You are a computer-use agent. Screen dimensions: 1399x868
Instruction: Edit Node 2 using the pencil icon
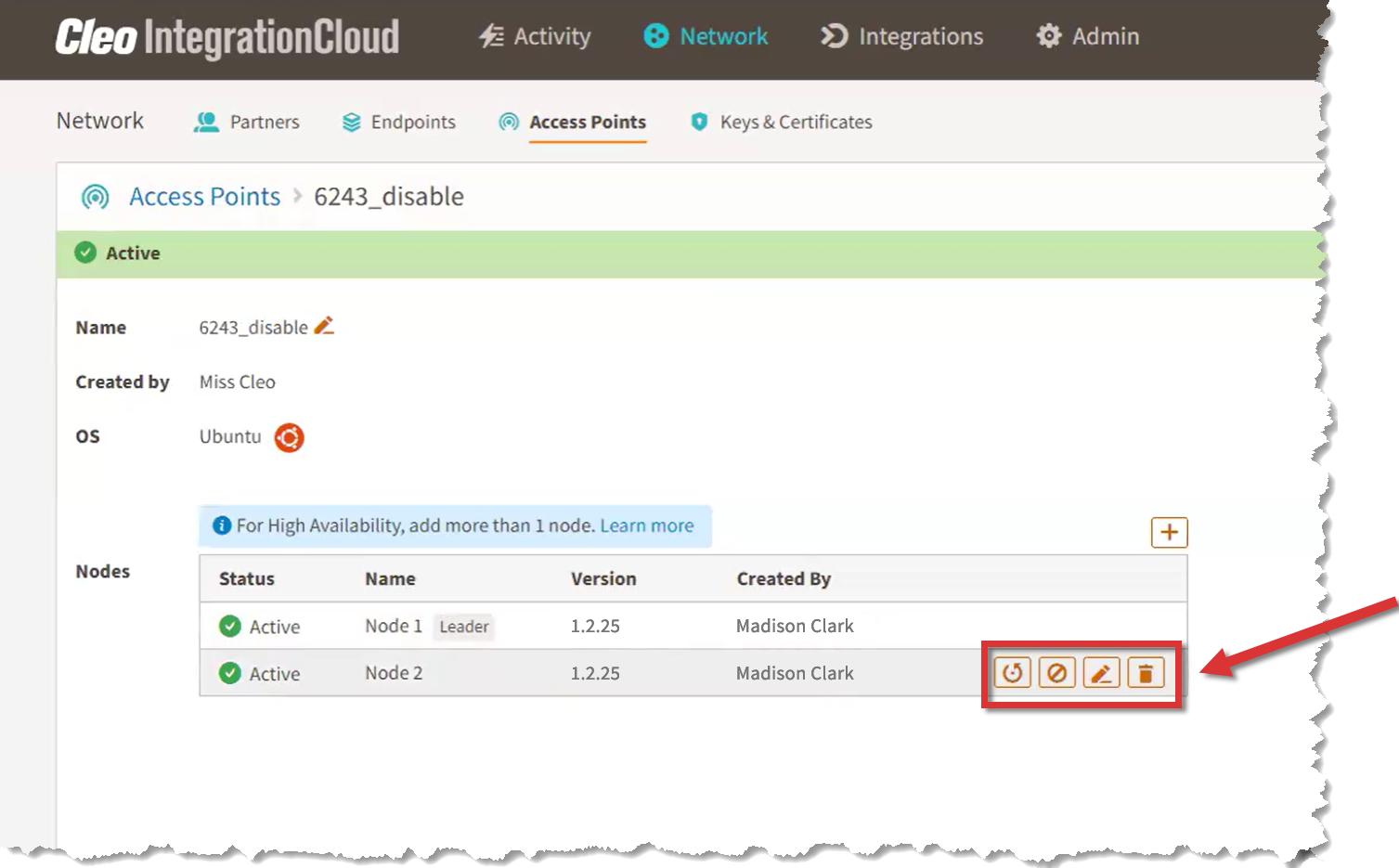point(1101,672)
